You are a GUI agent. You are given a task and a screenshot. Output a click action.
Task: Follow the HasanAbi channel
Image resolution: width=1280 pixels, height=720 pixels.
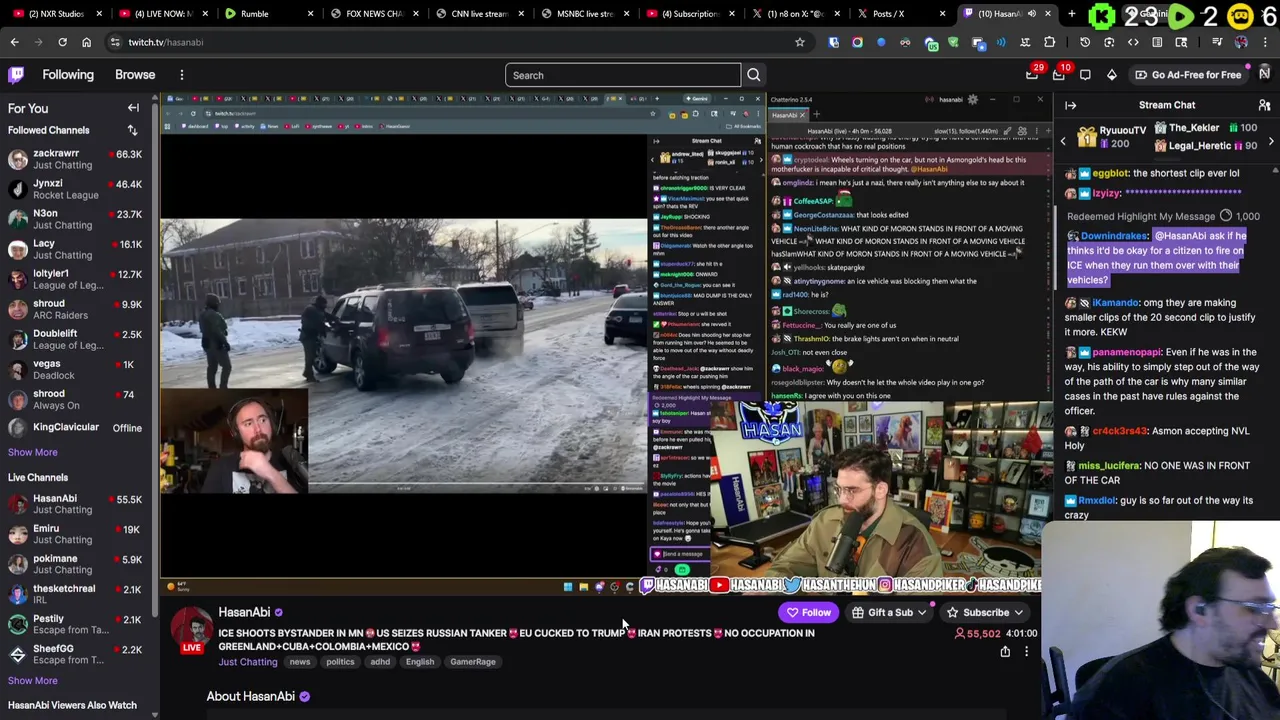(808, 613)
